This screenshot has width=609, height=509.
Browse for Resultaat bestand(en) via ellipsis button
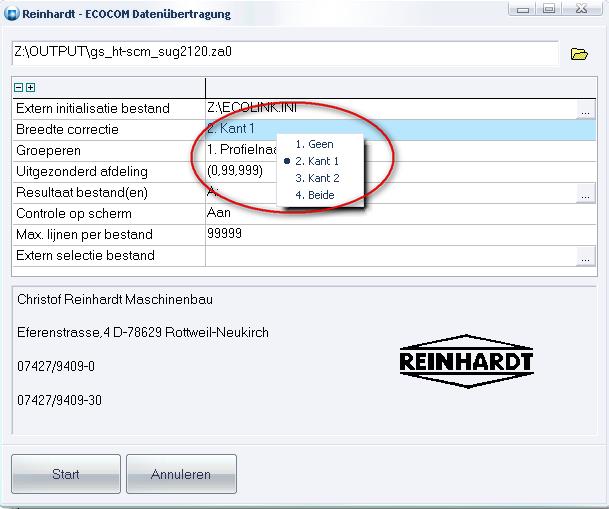pos(586,193)
